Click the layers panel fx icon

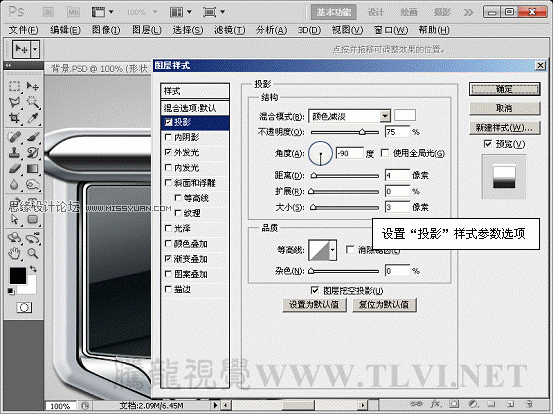click(x=436, y=404)
